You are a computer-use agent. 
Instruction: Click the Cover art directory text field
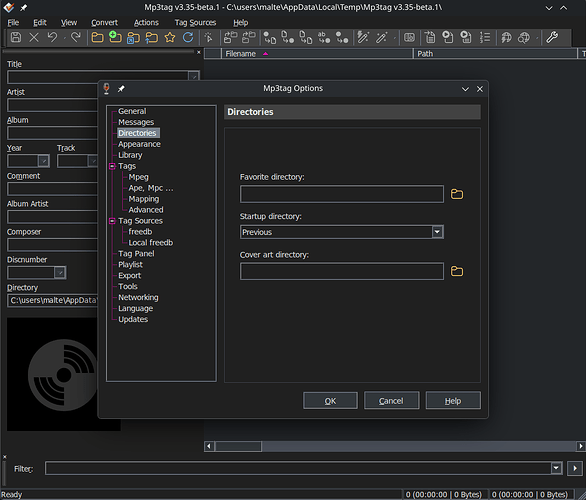342,271
